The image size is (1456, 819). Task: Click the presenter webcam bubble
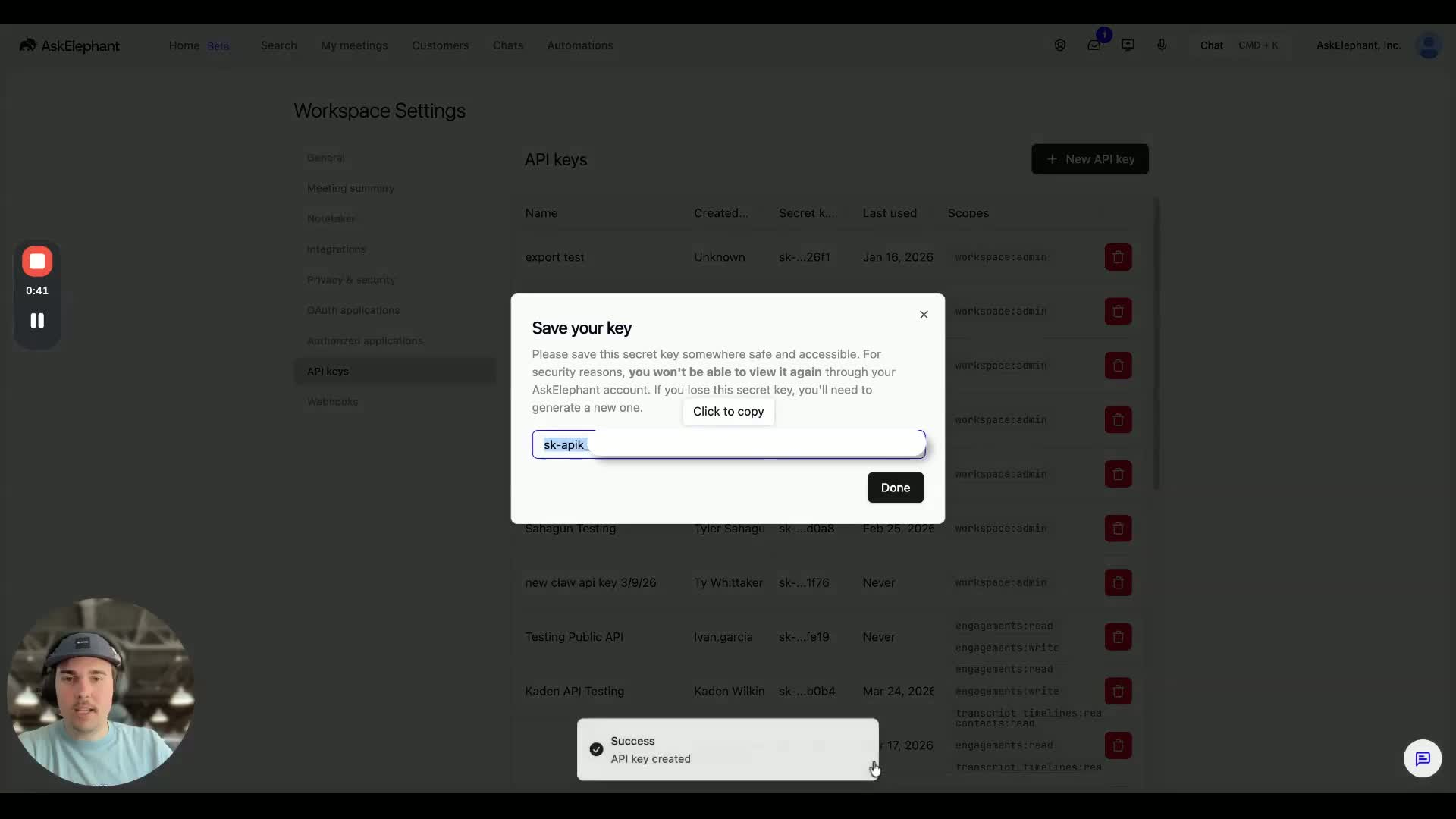(x=101, y=692)
